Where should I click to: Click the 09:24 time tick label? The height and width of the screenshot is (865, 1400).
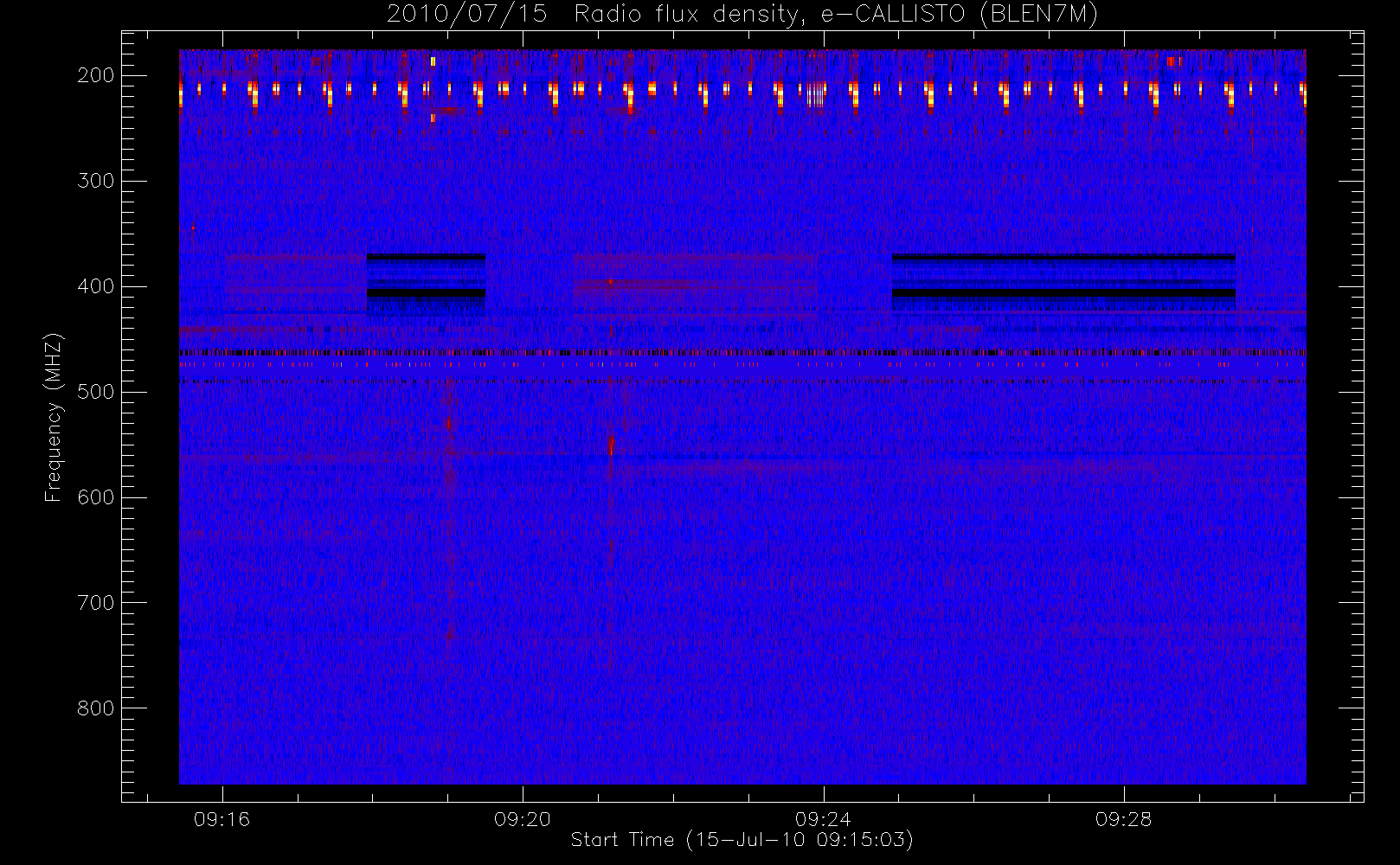coord(823,819)
